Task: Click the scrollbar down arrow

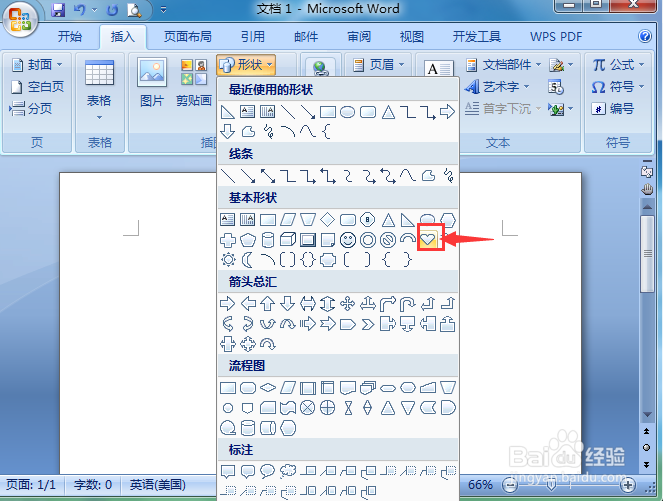Action: (647, 415)
